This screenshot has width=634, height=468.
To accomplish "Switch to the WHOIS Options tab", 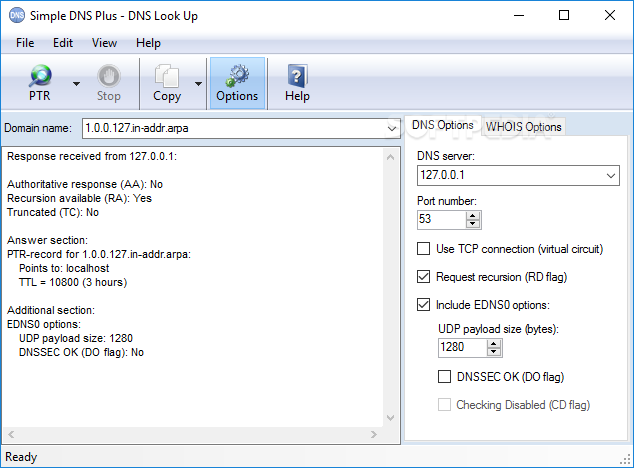I will pos(524,127).
